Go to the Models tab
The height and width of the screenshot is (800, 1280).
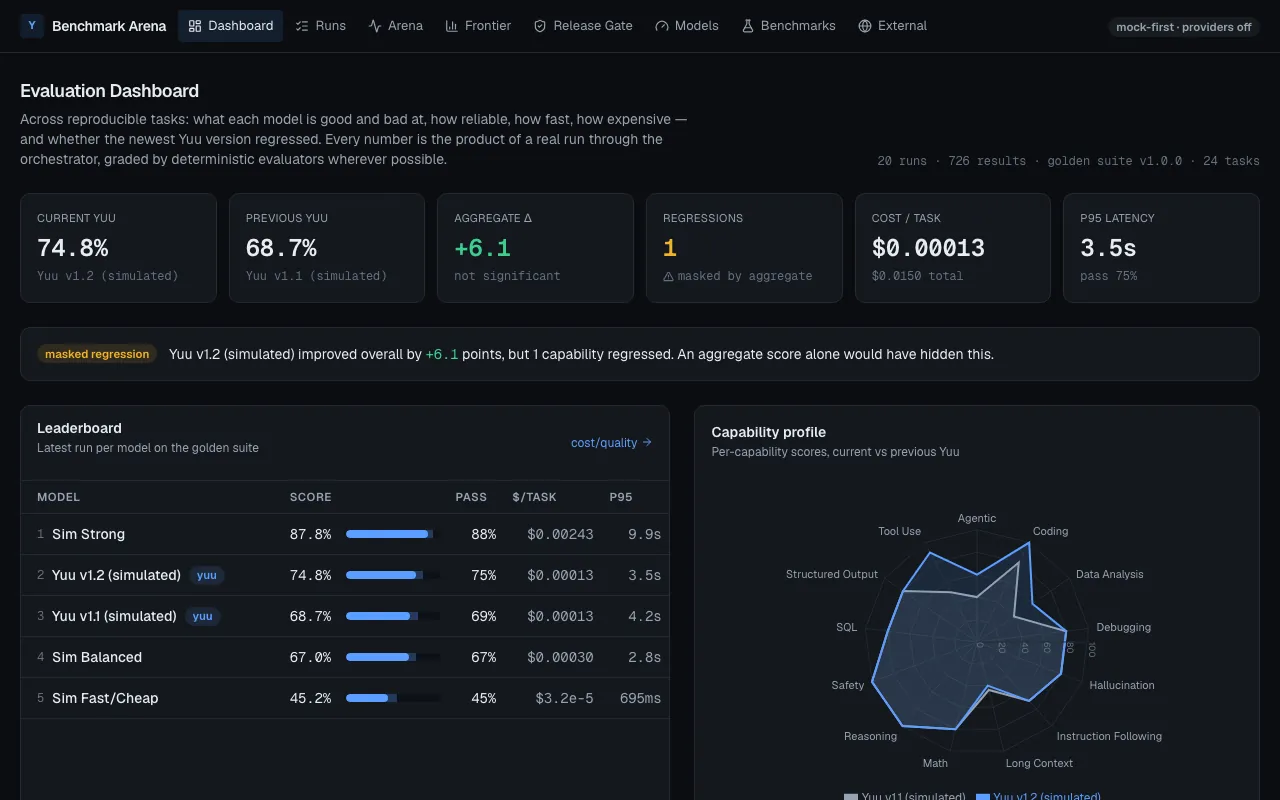tap(687, 26)
